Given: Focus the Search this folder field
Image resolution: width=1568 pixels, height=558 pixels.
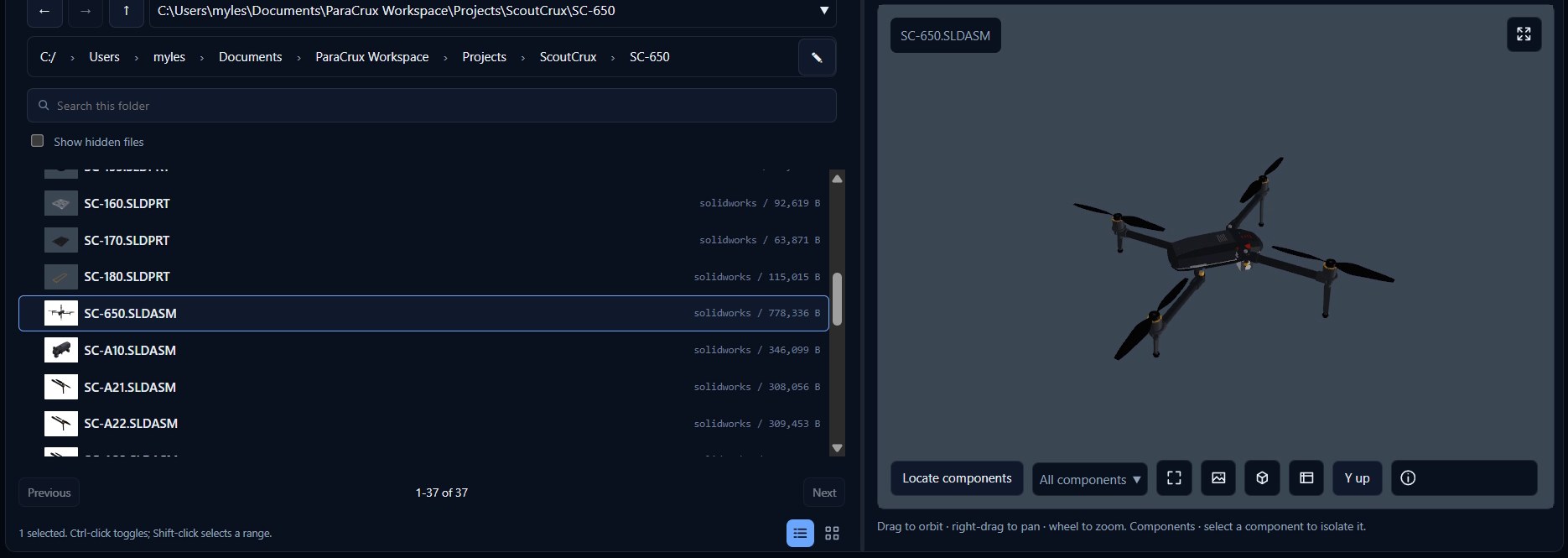Looking at the screenshot, I should click(432, 106).
